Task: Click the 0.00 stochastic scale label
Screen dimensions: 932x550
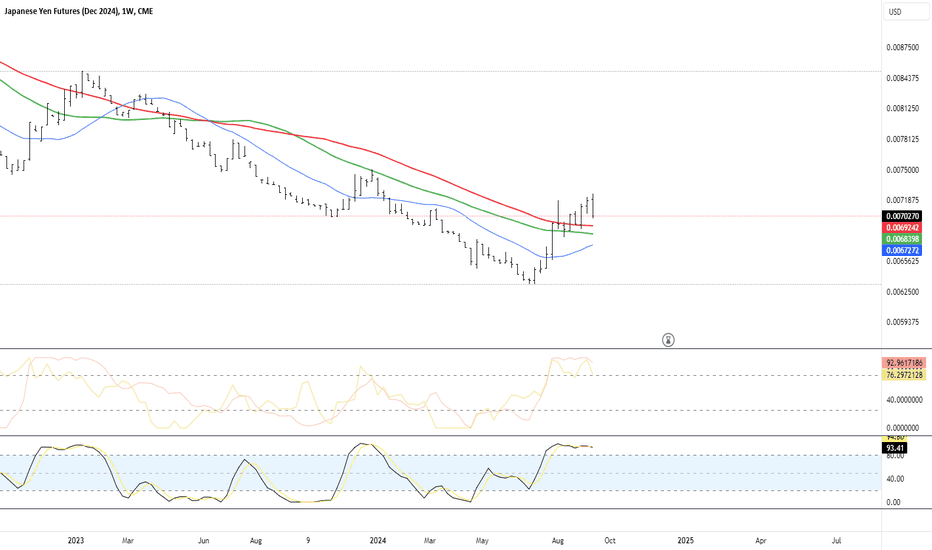Action: [895, 502]
